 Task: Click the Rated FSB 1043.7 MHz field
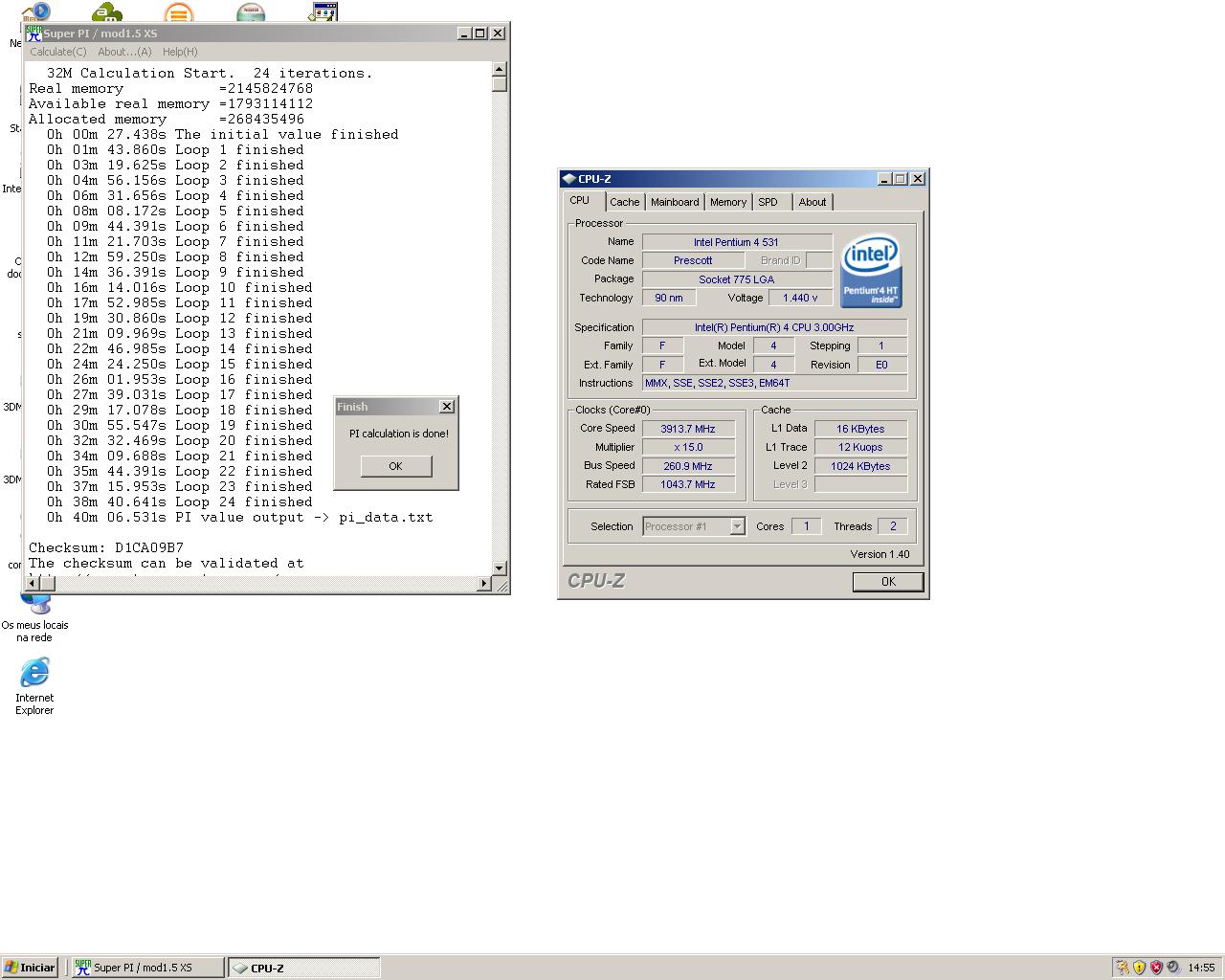pyautogui.click(x=688, y=484)
